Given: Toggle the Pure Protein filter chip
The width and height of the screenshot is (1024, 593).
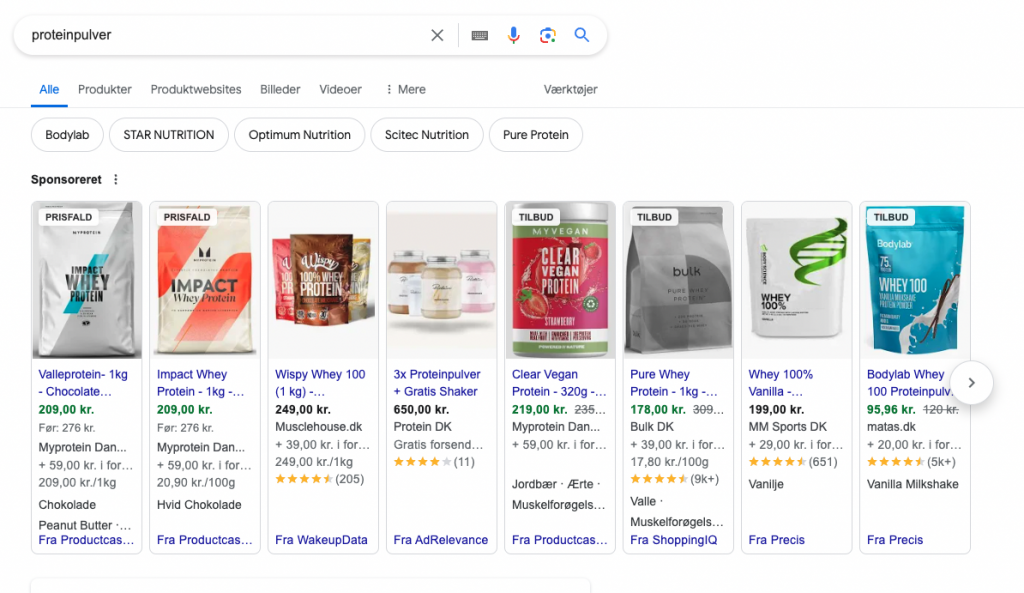Looking at the screenshot, I should [535, 134].
